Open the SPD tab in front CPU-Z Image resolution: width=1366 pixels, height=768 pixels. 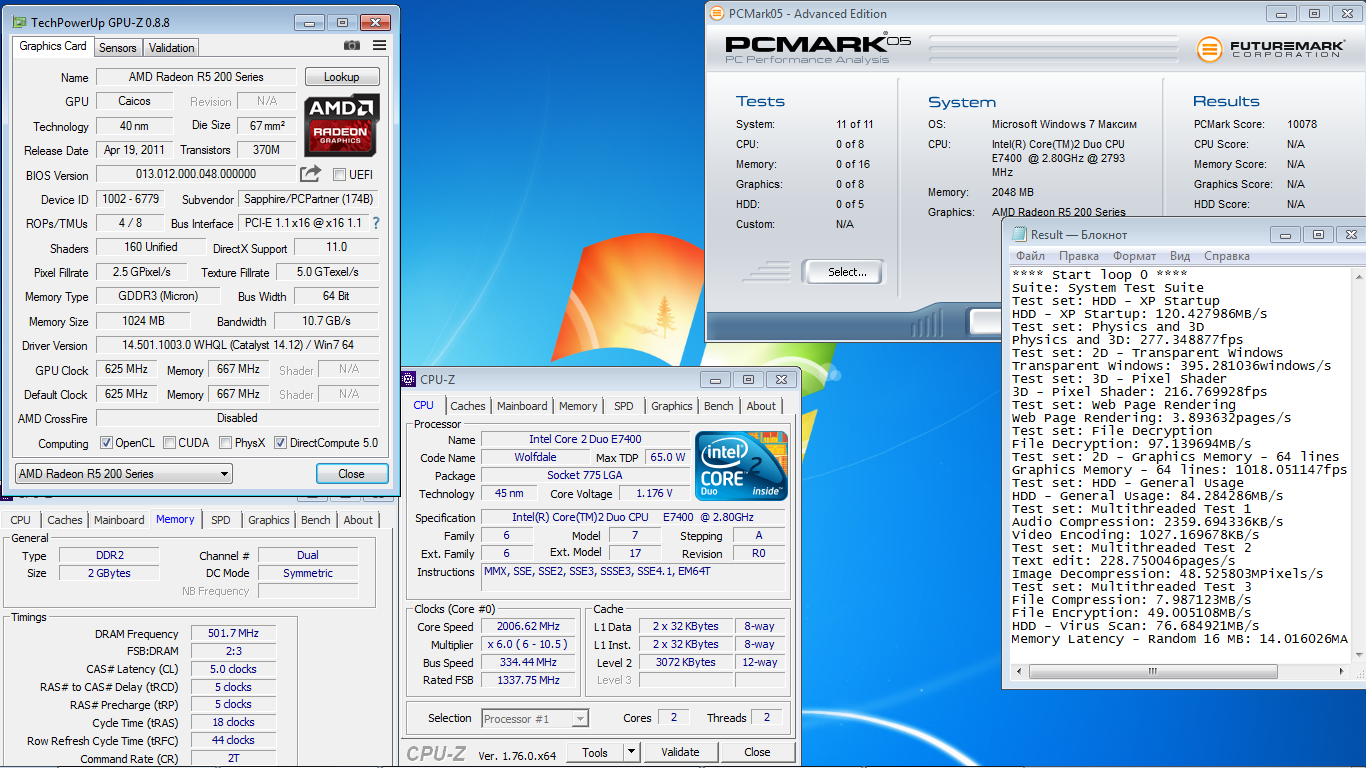(x=624, y=406)
